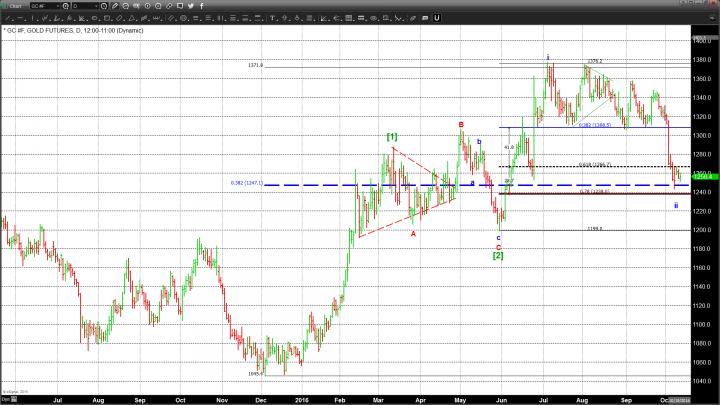Click the clock icon beside the interval box

point(104,6)
